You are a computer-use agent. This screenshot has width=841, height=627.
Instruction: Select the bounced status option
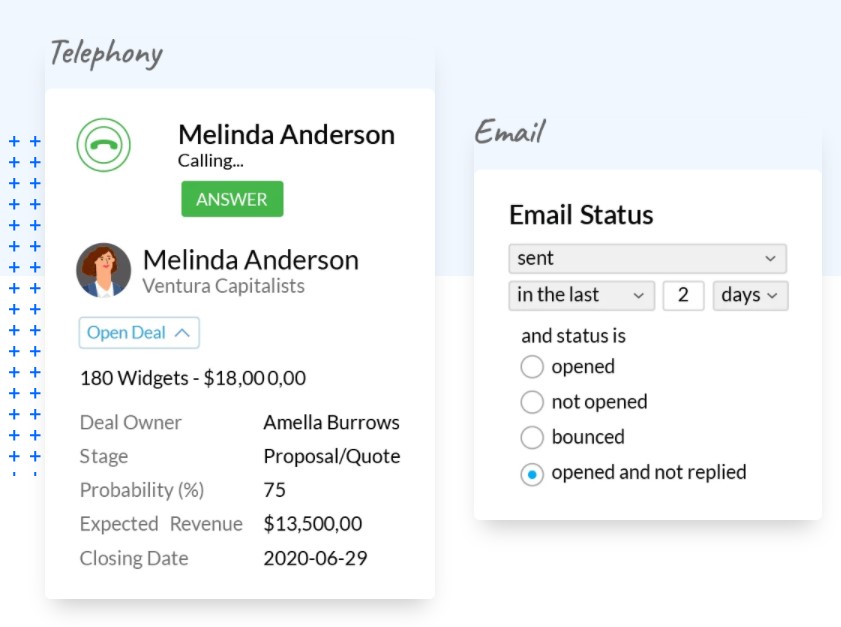531,437
